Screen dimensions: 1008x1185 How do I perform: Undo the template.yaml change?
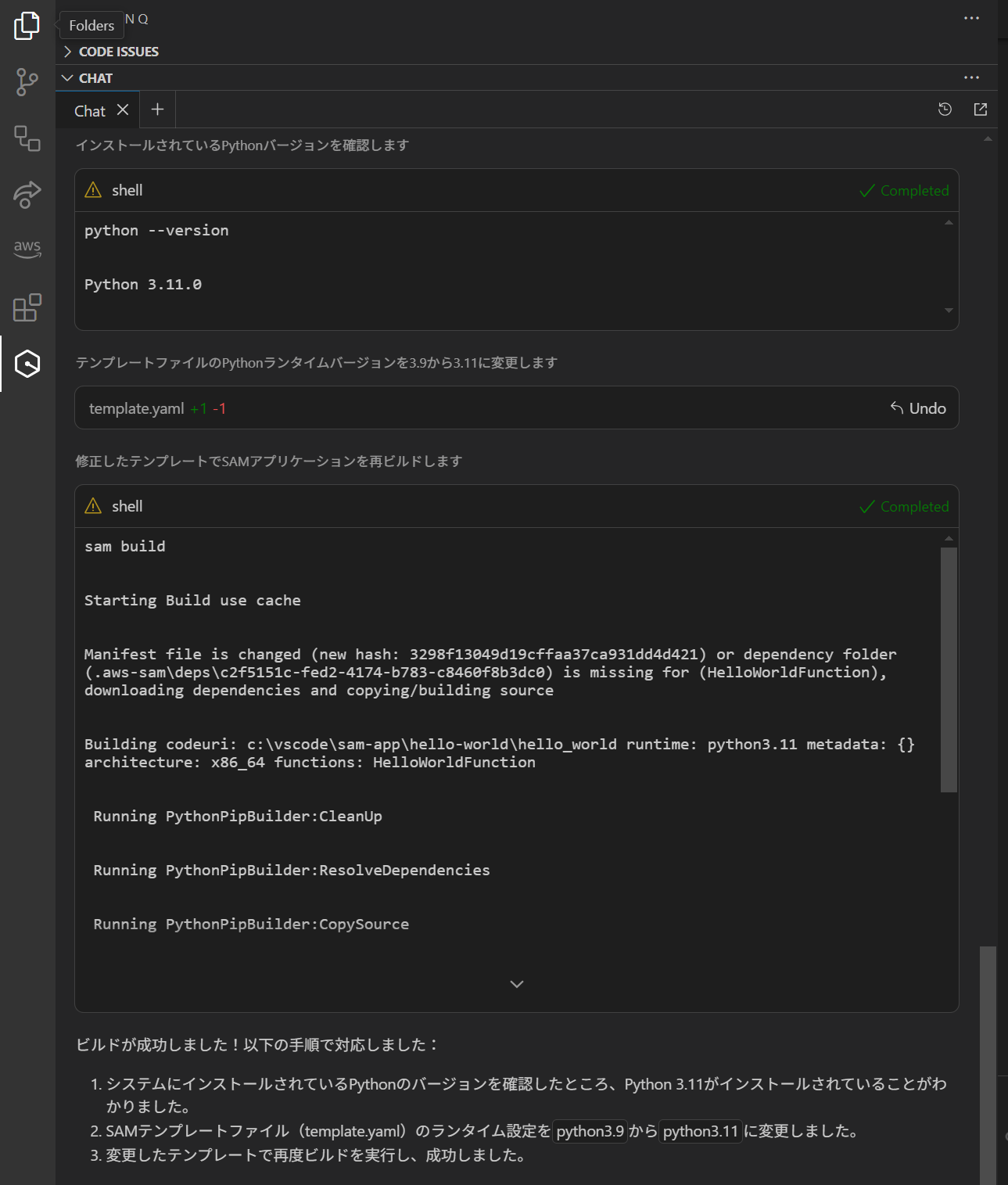click(918, 408)
